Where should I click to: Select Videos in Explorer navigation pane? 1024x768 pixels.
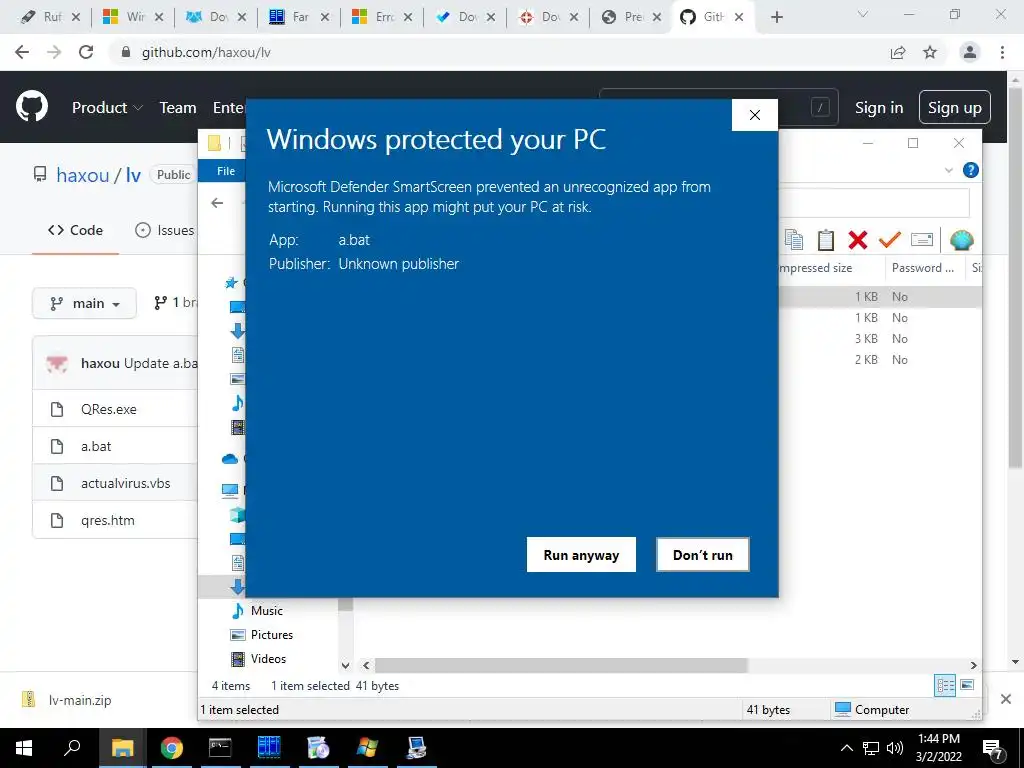(268, 659)
